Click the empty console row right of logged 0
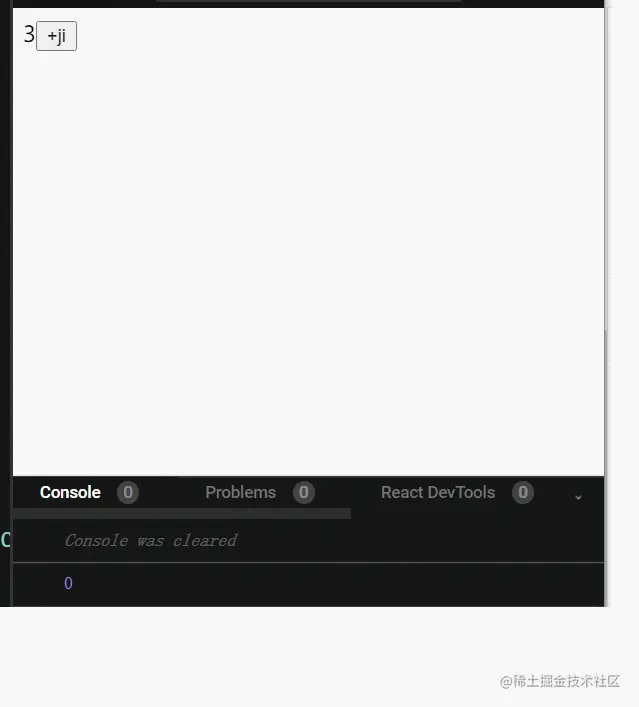The height and width of the screenshot is (707, 639). [338, 583]
